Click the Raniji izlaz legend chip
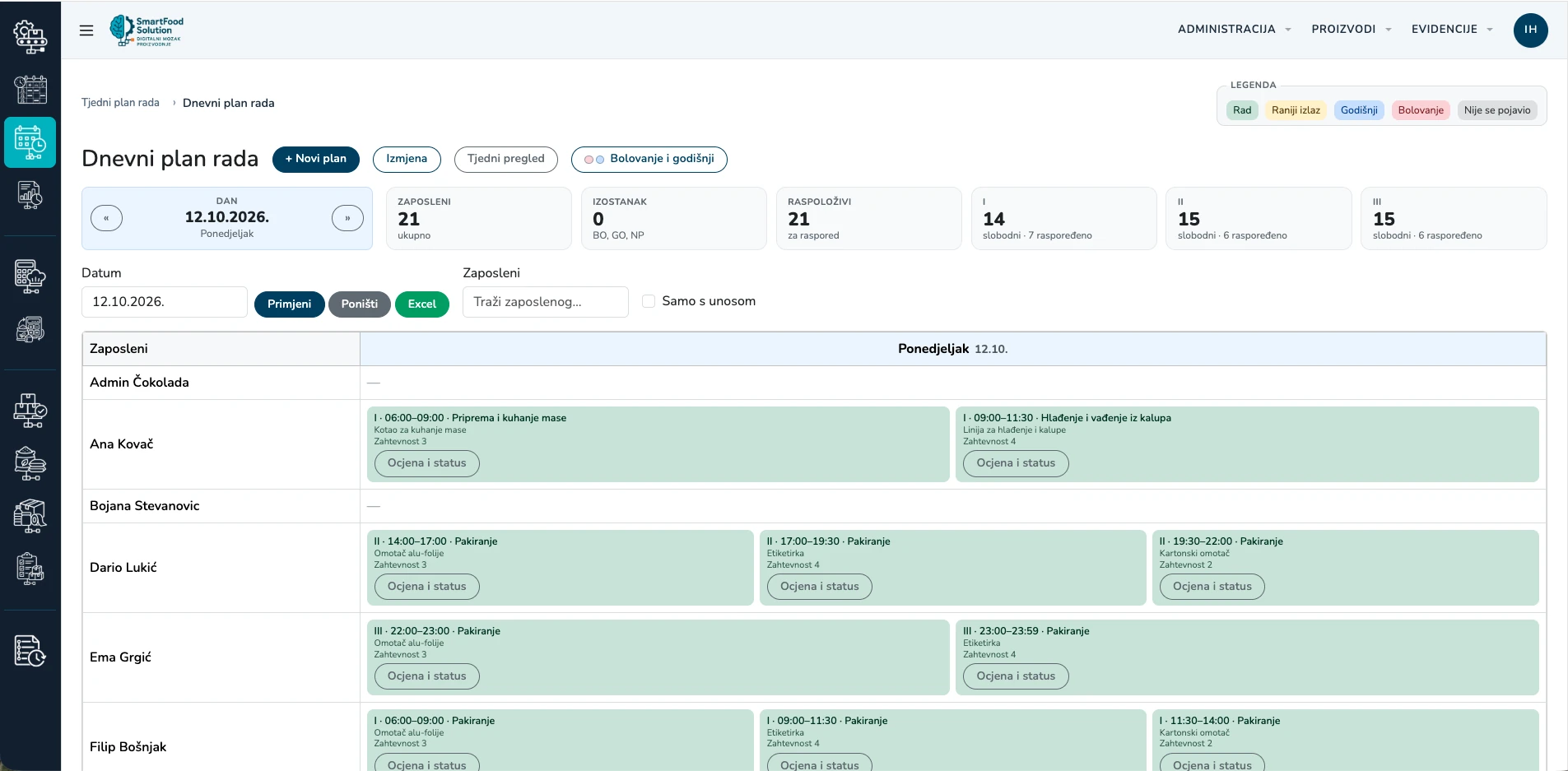Image resolution: width=1568 pixels, height=771 pixels. coord(1296,110)
